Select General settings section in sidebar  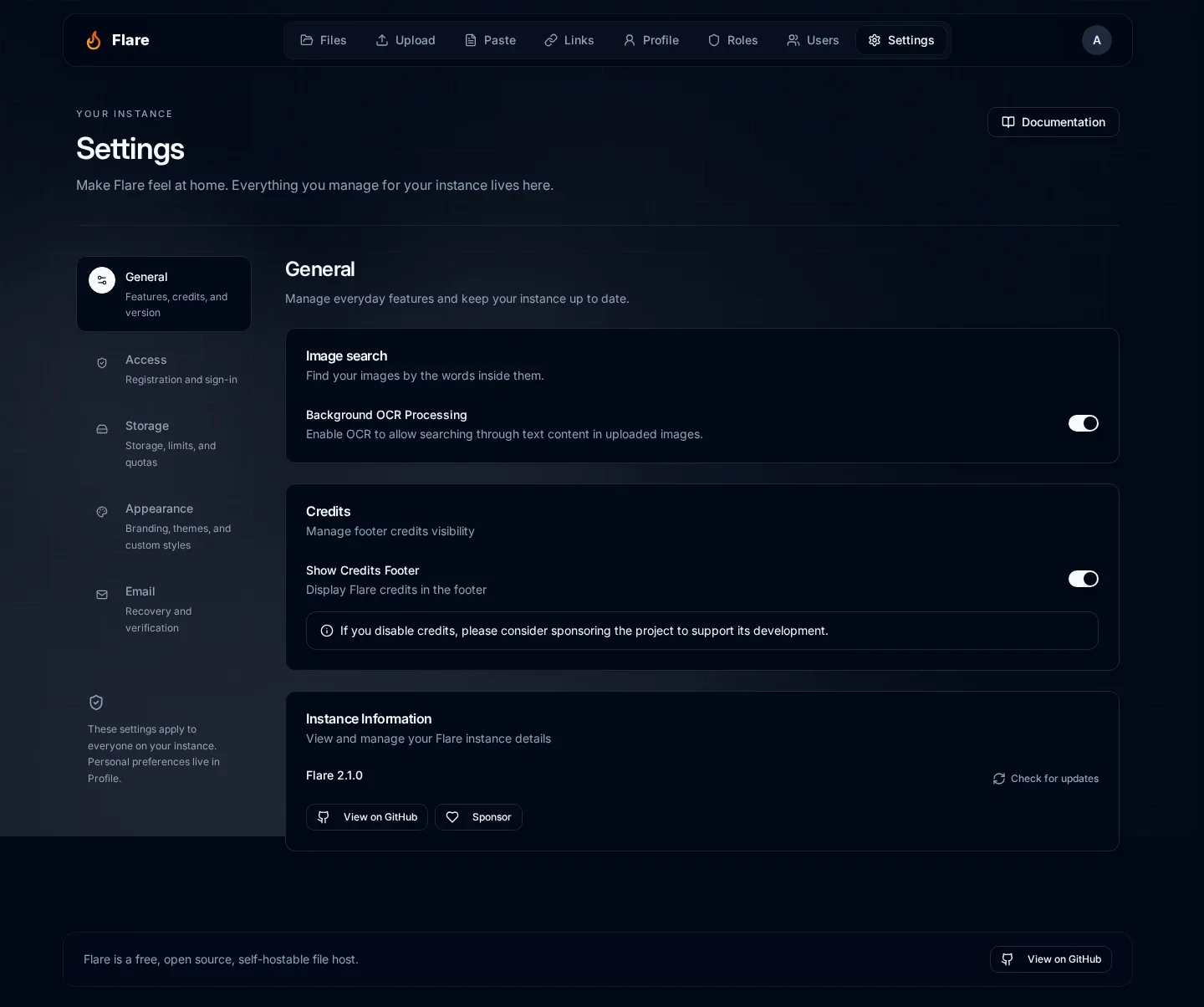pos(164,294)
